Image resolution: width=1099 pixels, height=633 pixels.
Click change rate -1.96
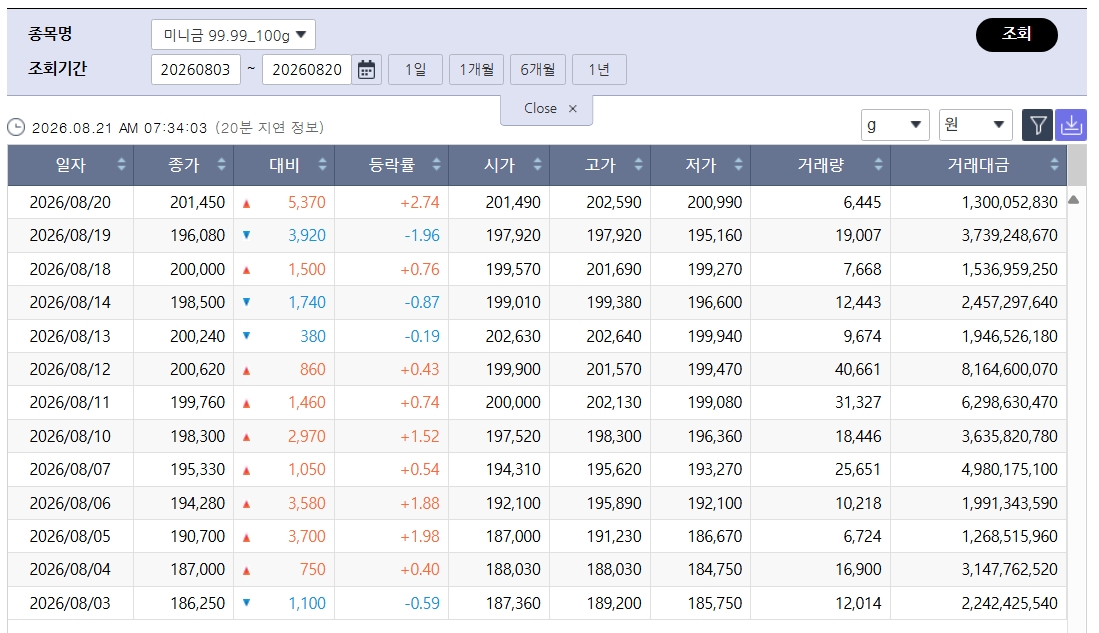(x=422, y=236)
